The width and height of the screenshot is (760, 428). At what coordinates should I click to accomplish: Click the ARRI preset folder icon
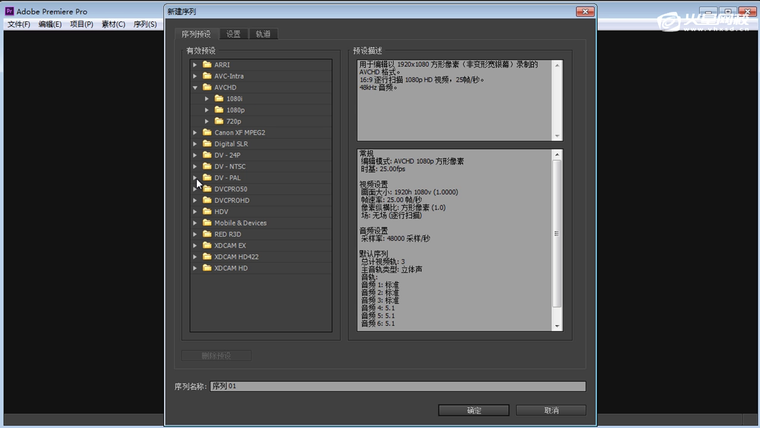(x=207, y=65)
